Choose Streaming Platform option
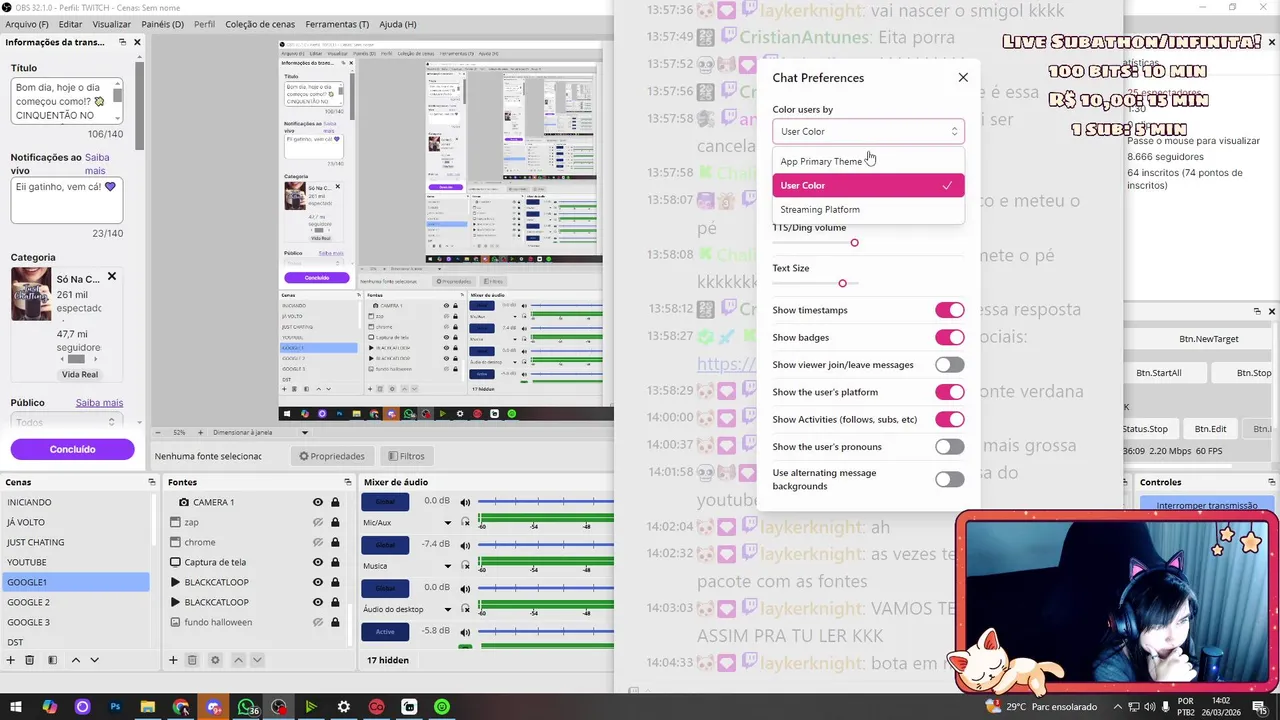1280x720 pixels. (868, 209)
